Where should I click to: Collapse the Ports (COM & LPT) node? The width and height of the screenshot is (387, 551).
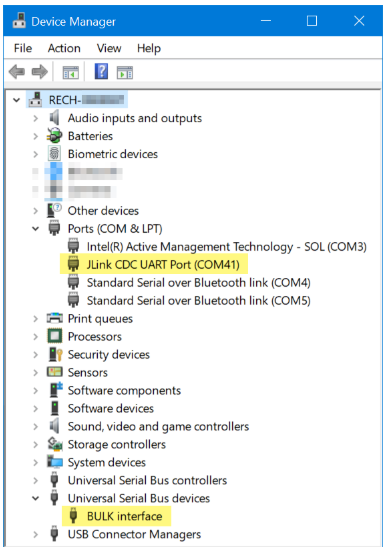[36, 229]
